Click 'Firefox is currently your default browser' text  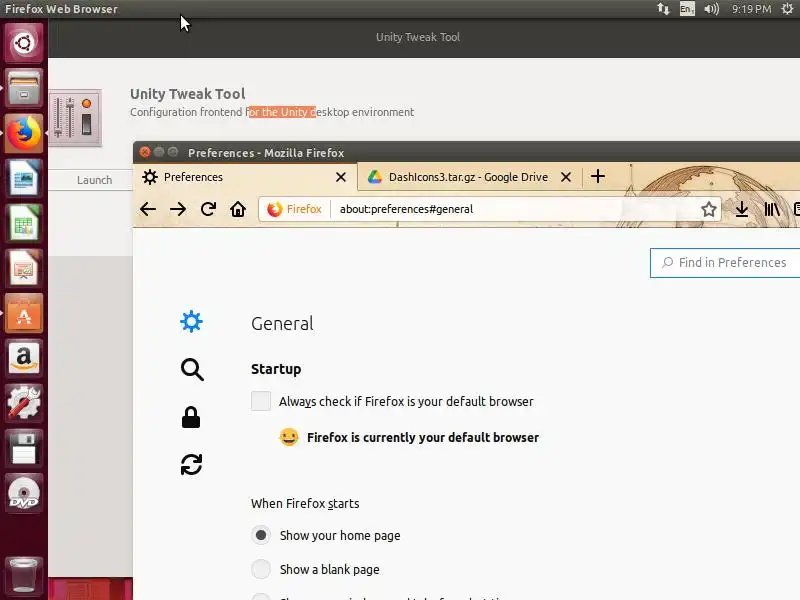423,437
